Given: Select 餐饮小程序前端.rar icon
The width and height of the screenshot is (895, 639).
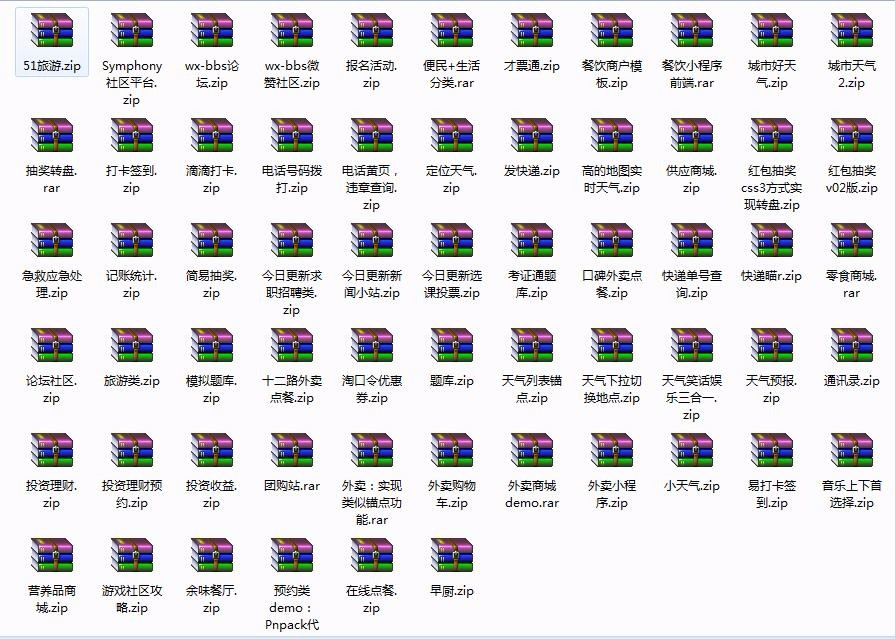Looking at the screenshot, I should pyautogui.click(x=691, y=30).
